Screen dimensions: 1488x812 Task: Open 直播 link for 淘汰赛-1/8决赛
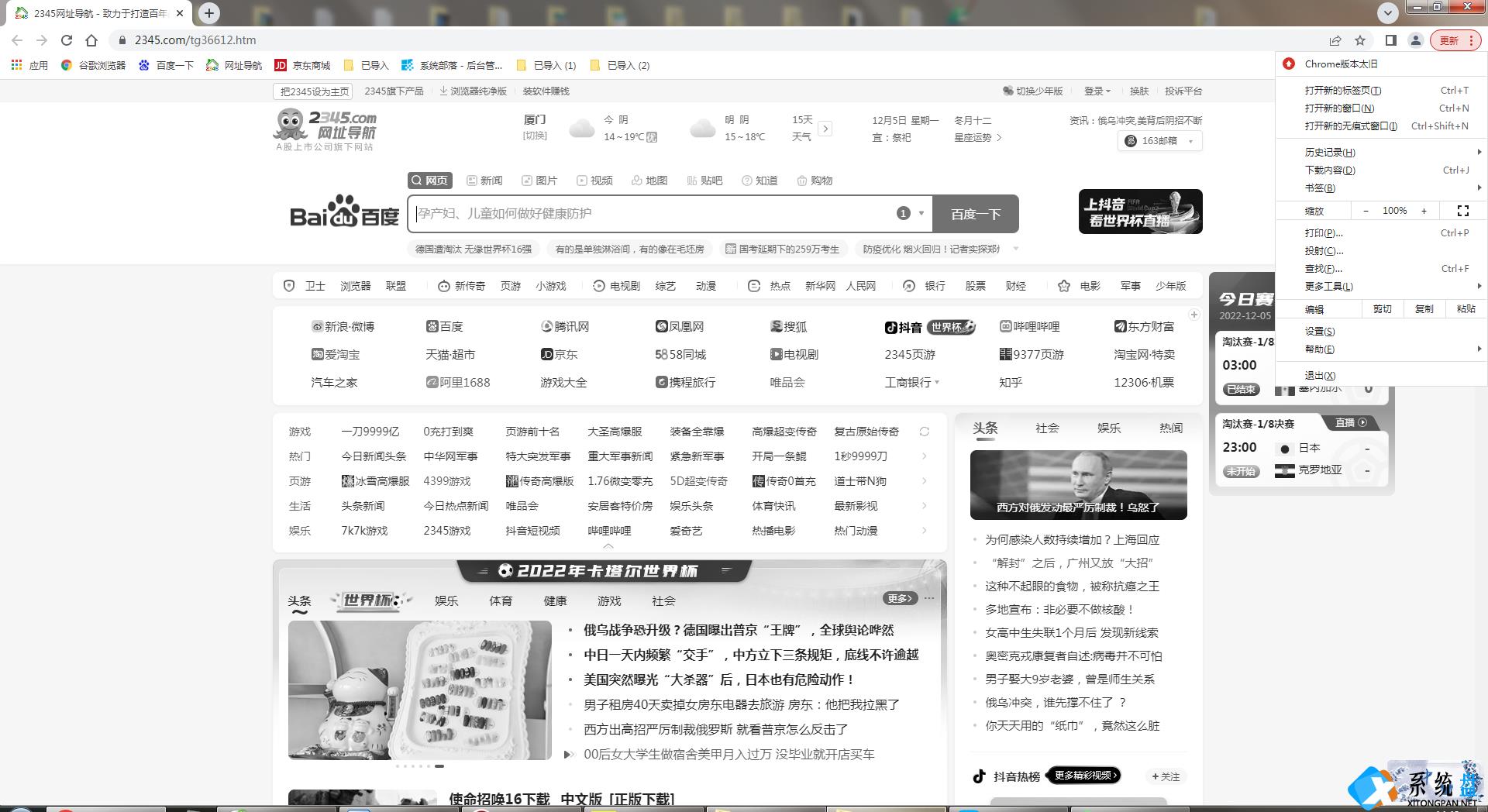point(1351,422)
